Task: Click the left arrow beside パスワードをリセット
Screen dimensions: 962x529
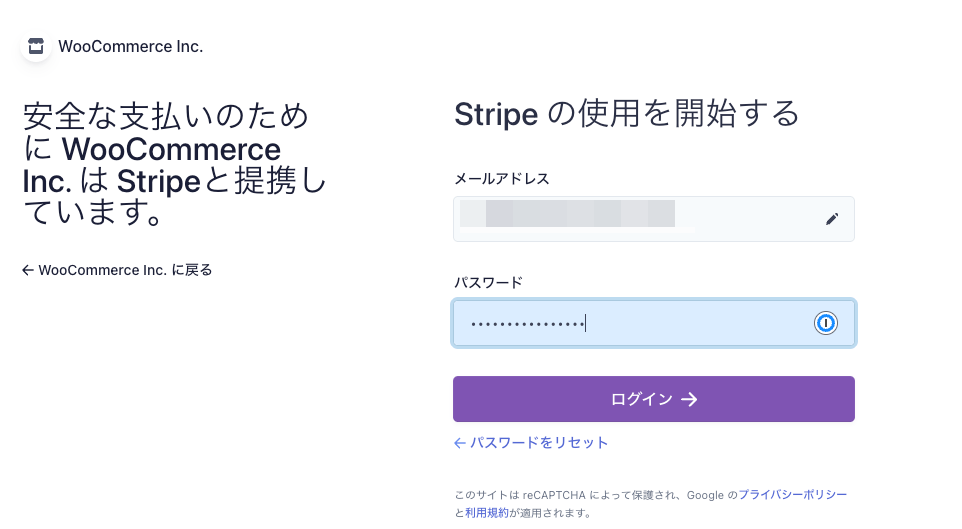Action: tap(460, 442)
